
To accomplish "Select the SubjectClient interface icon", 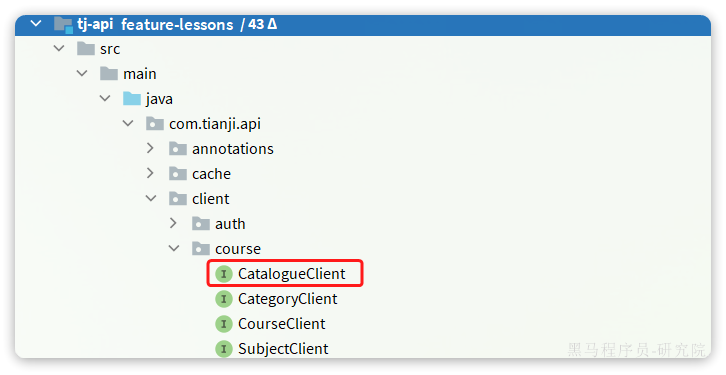I will tap(224, 349).
